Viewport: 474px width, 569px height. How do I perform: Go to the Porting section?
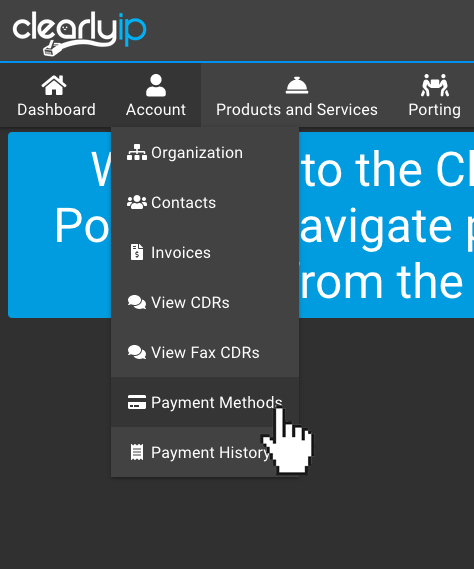tap(434, 95)
